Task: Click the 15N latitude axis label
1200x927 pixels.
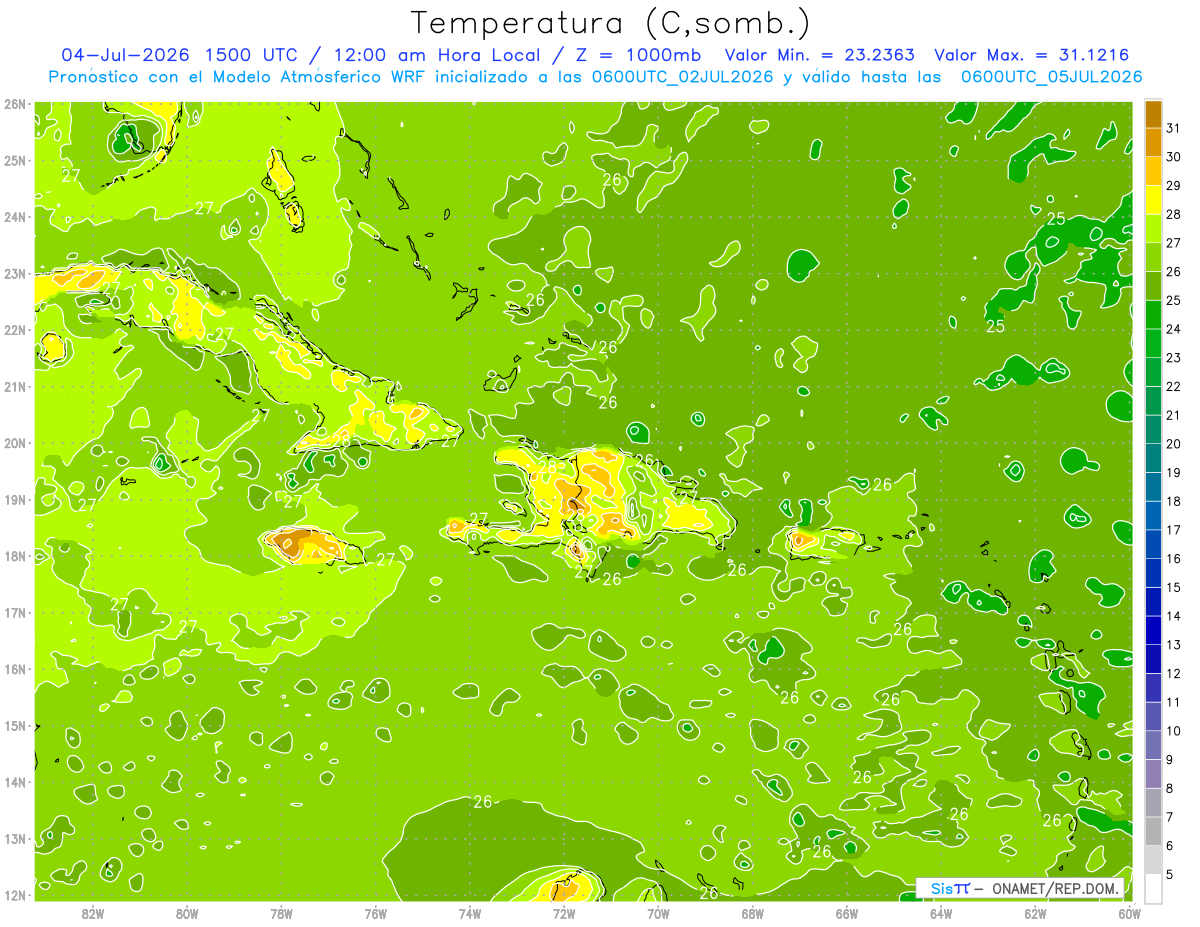Action: (15, 725)
